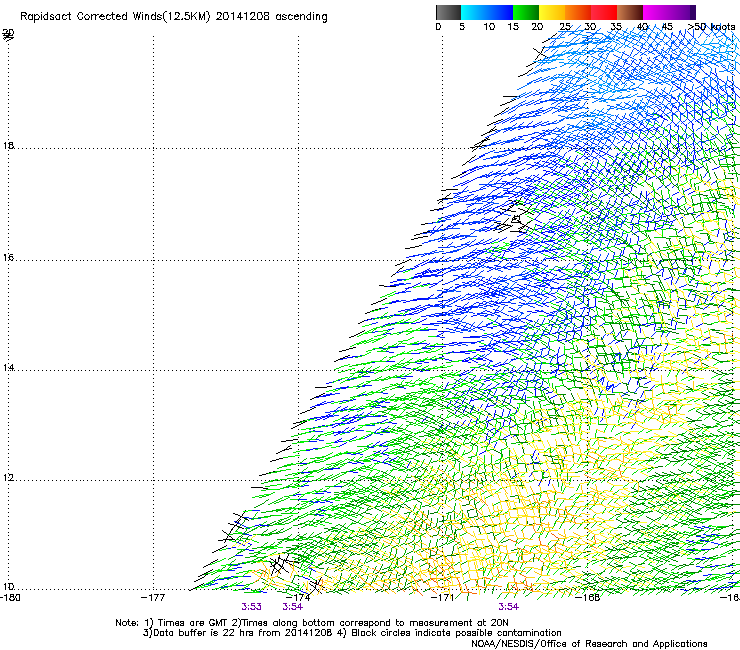Click the '3:54' time stamp beside '3:53'
This screenshot has width=740, height=650.
click(293, 607)
